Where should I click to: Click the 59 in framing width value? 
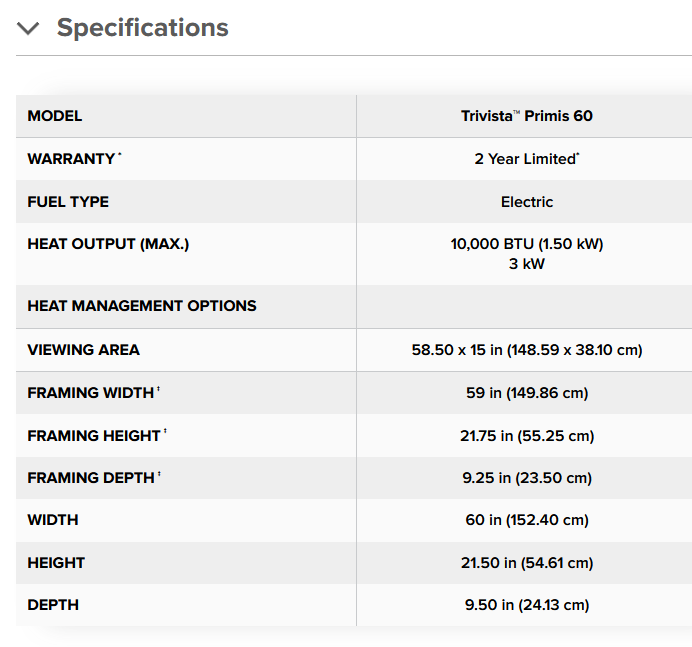point(526,393)
